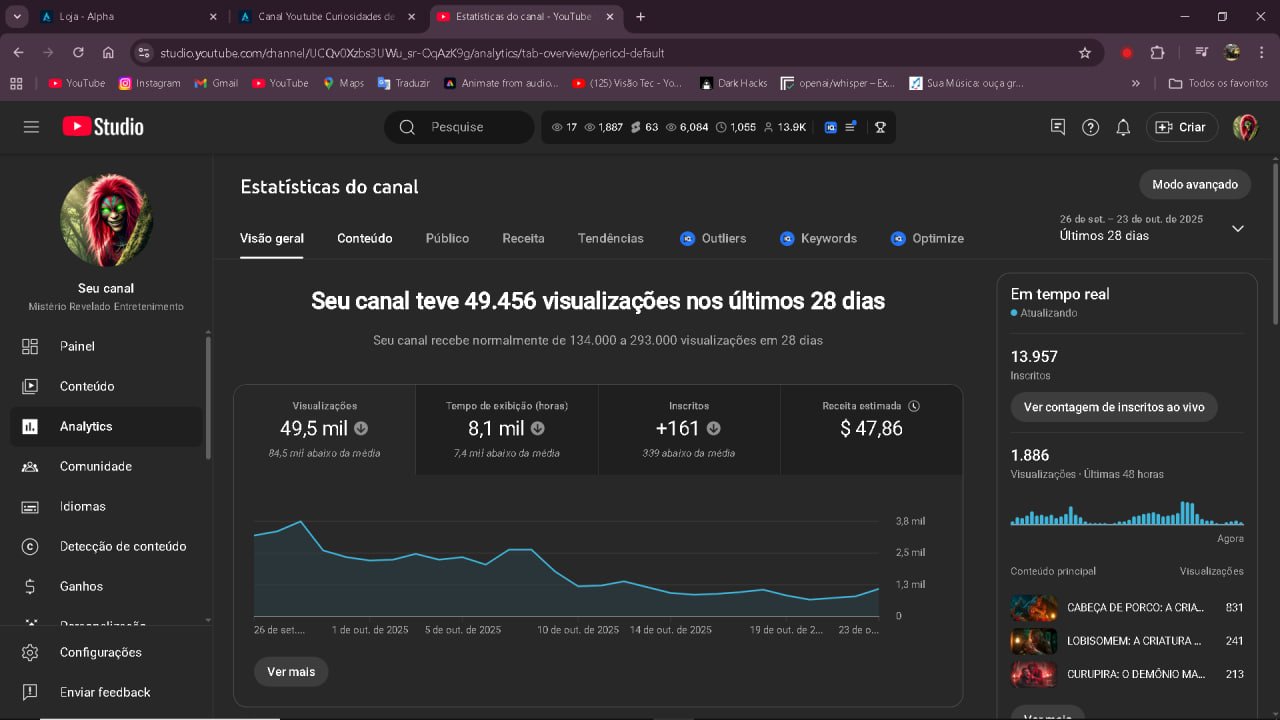
Task: Select the Tempo de exibição metric card
Action: pyautogui.click(x=506, y=429)
